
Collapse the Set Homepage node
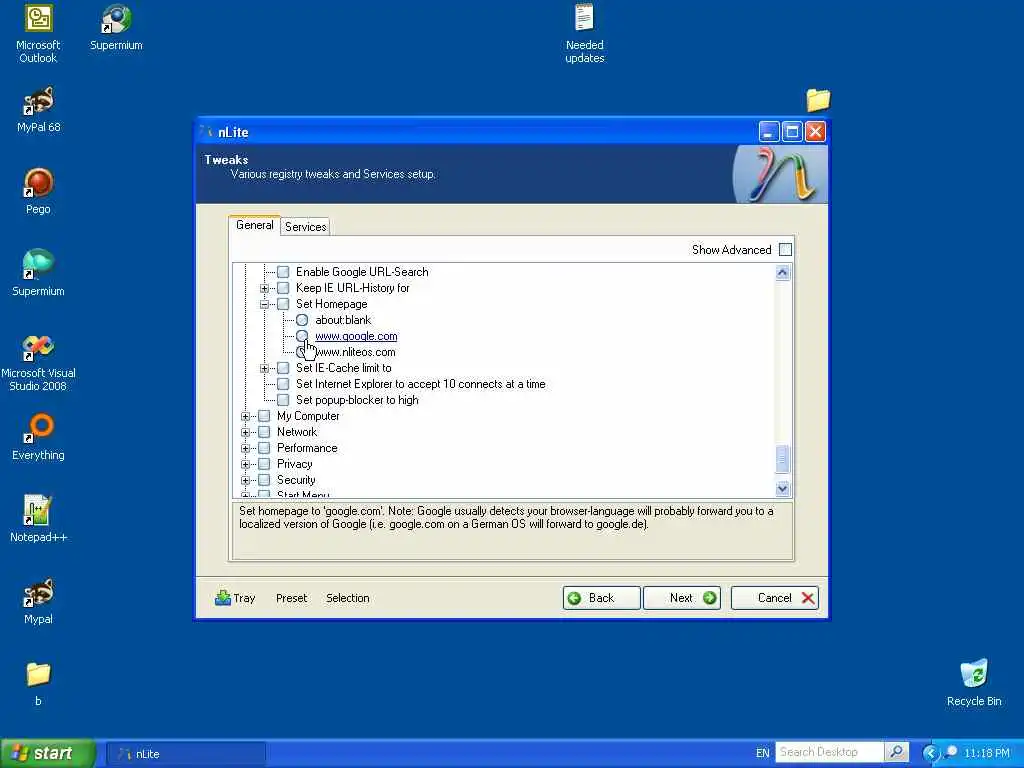pos(264,304)
